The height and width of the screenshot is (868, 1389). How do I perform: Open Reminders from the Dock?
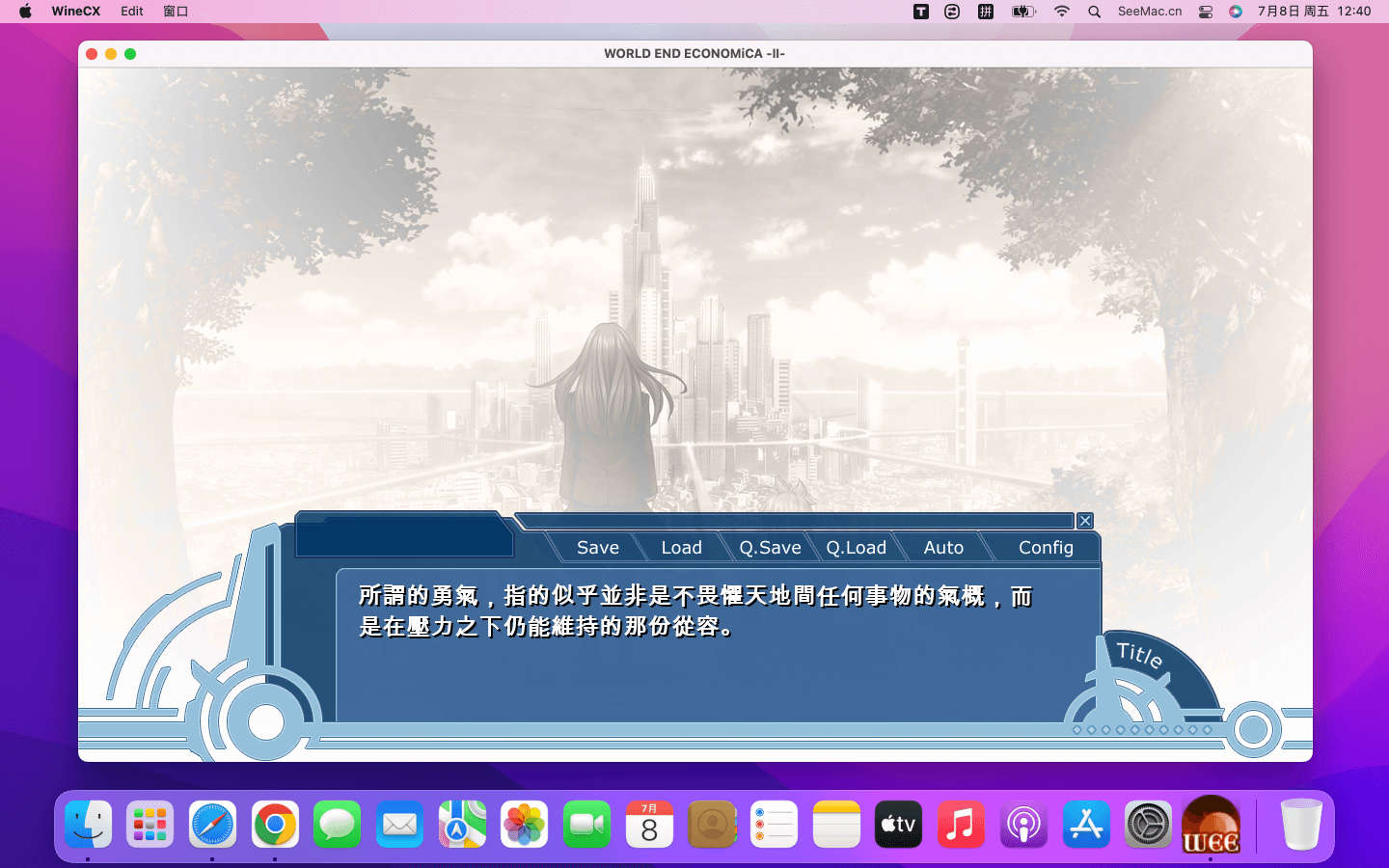pyautogui.click(x=774, y=825)
